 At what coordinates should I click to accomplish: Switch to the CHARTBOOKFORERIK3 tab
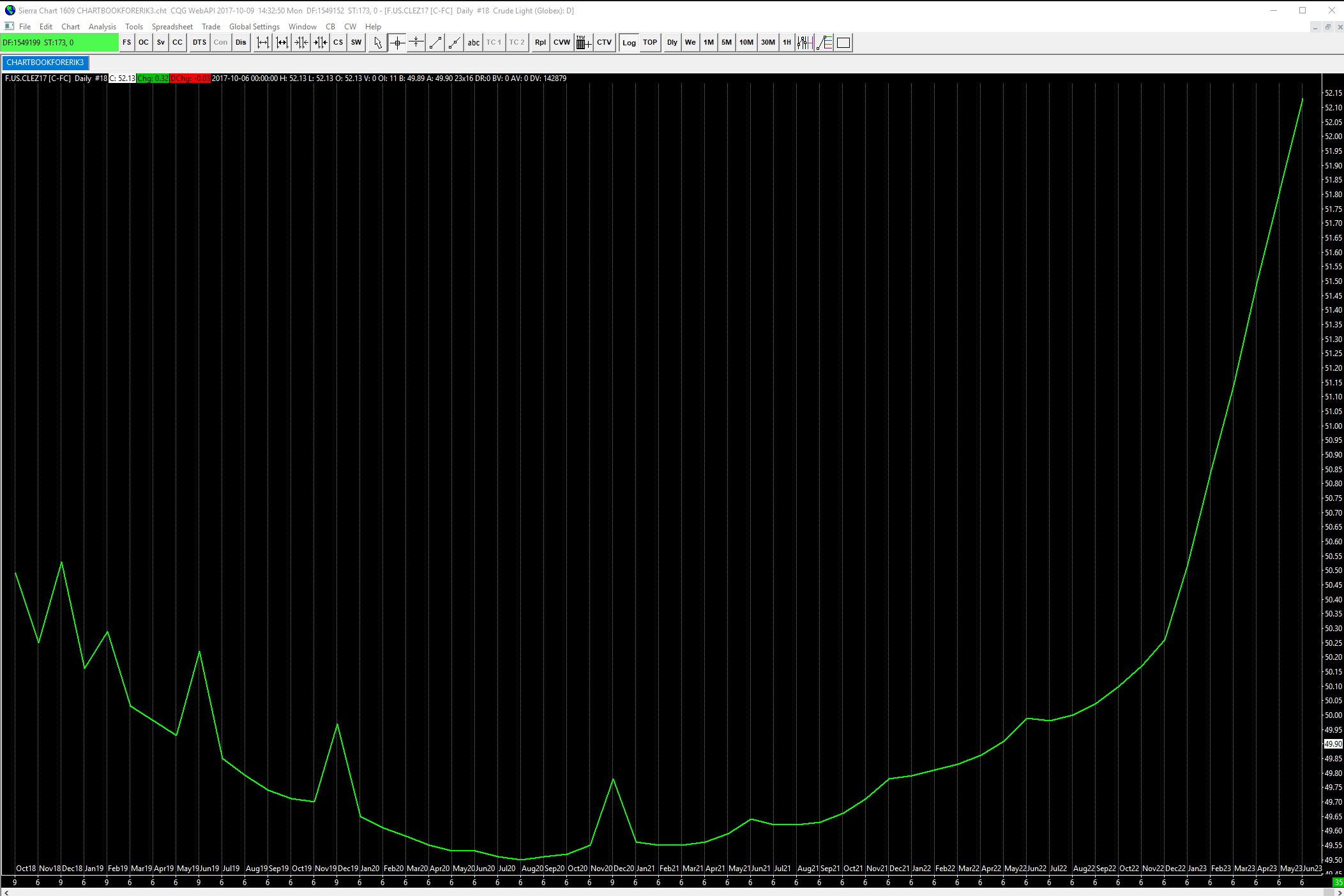45,63
